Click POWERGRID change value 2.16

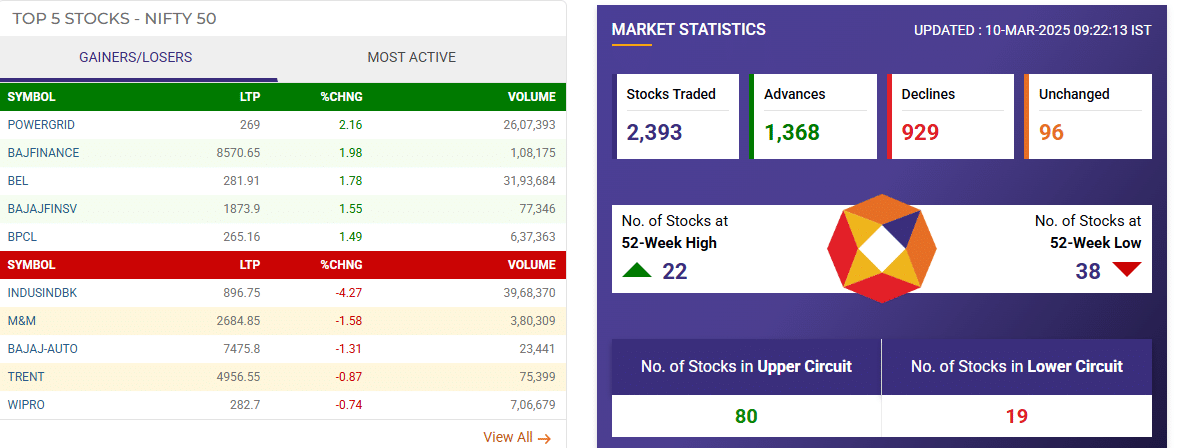click(x=351, y=124)
